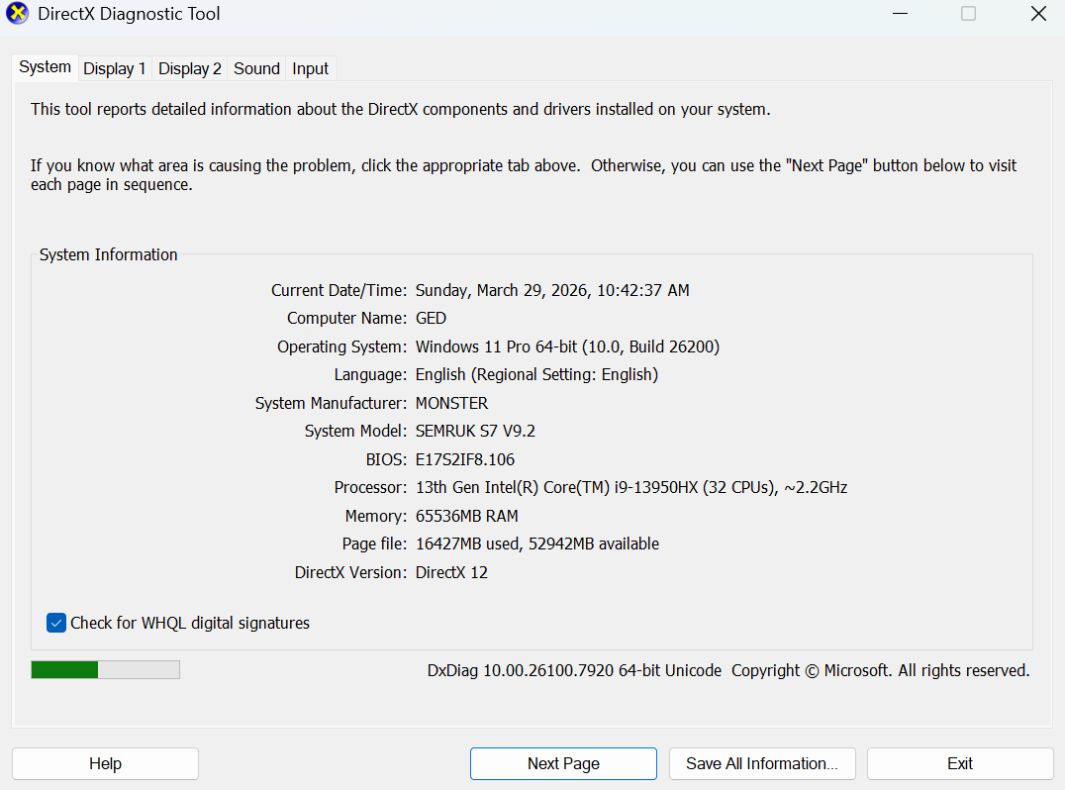
Task: Click Save All Information button
Action: (x=762, y=763)
